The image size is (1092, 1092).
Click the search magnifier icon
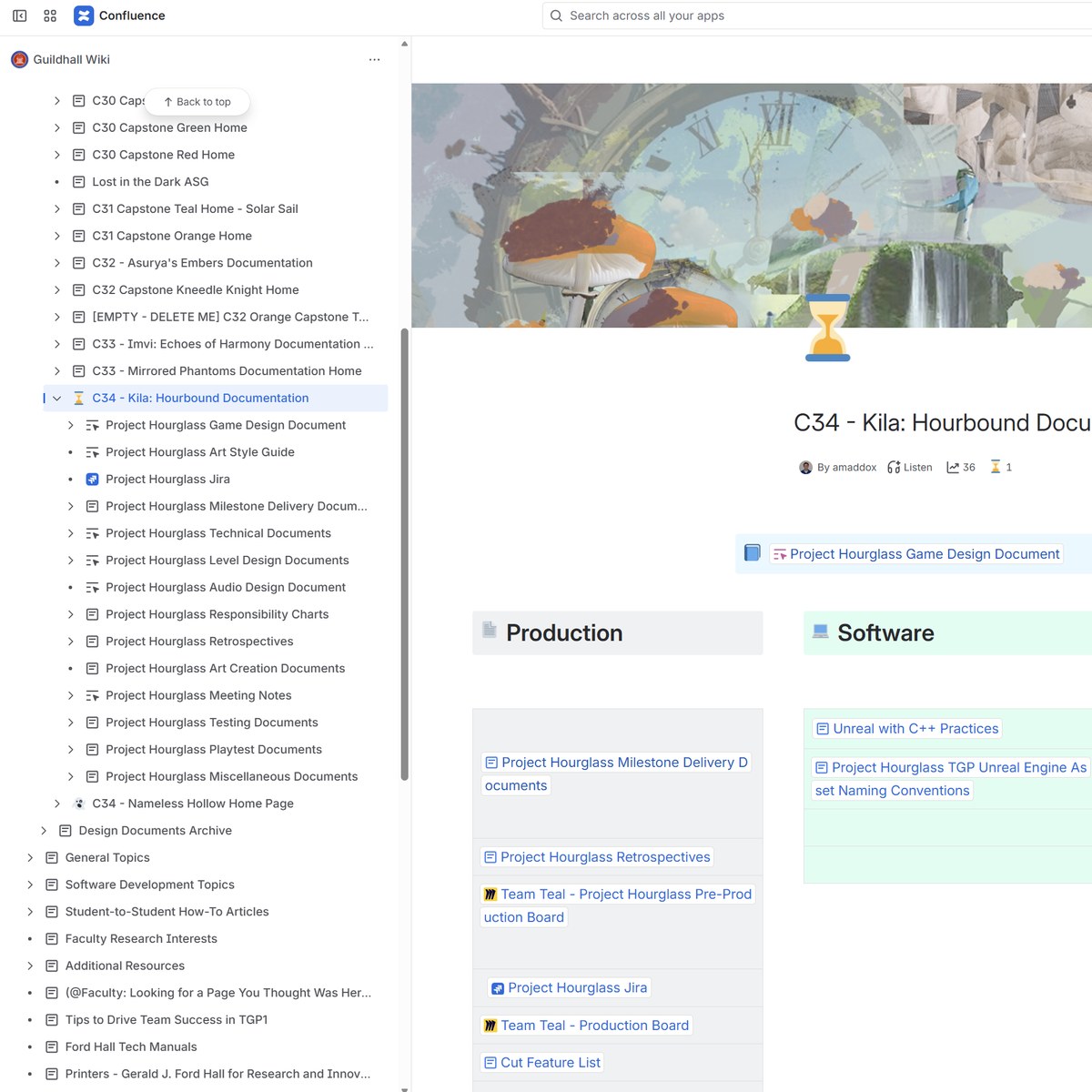tap(556, 15)
